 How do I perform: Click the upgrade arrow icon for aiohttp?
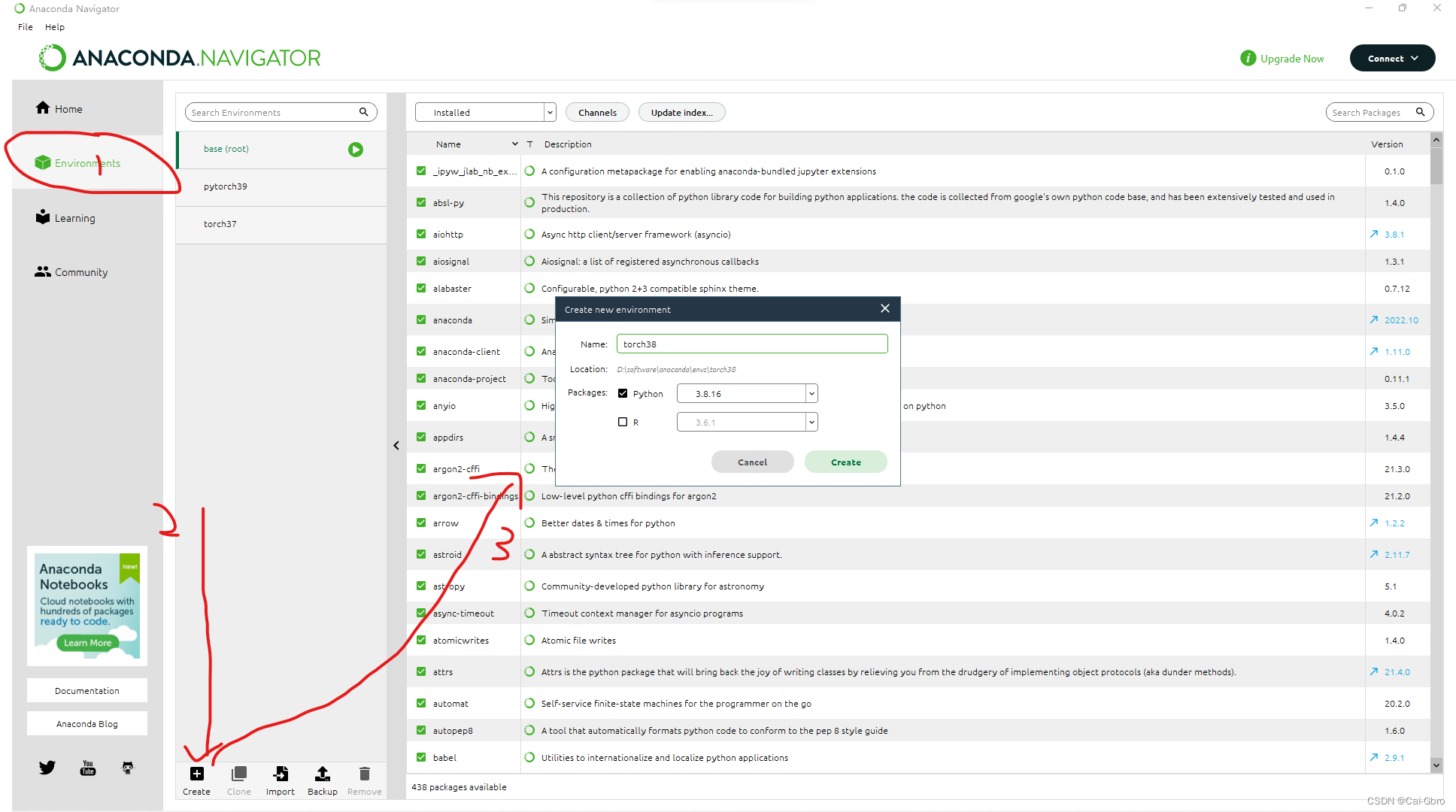(x=1374, y=234)
